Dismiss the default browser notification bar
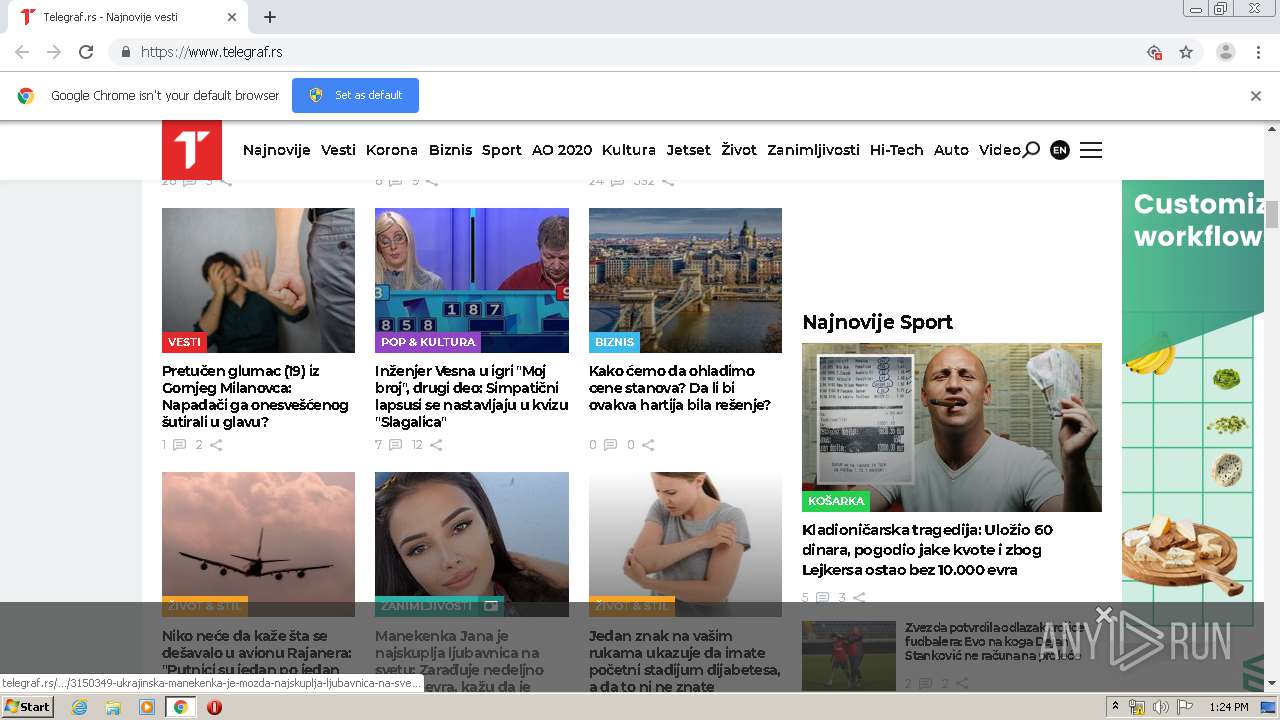 point(1256,96)
